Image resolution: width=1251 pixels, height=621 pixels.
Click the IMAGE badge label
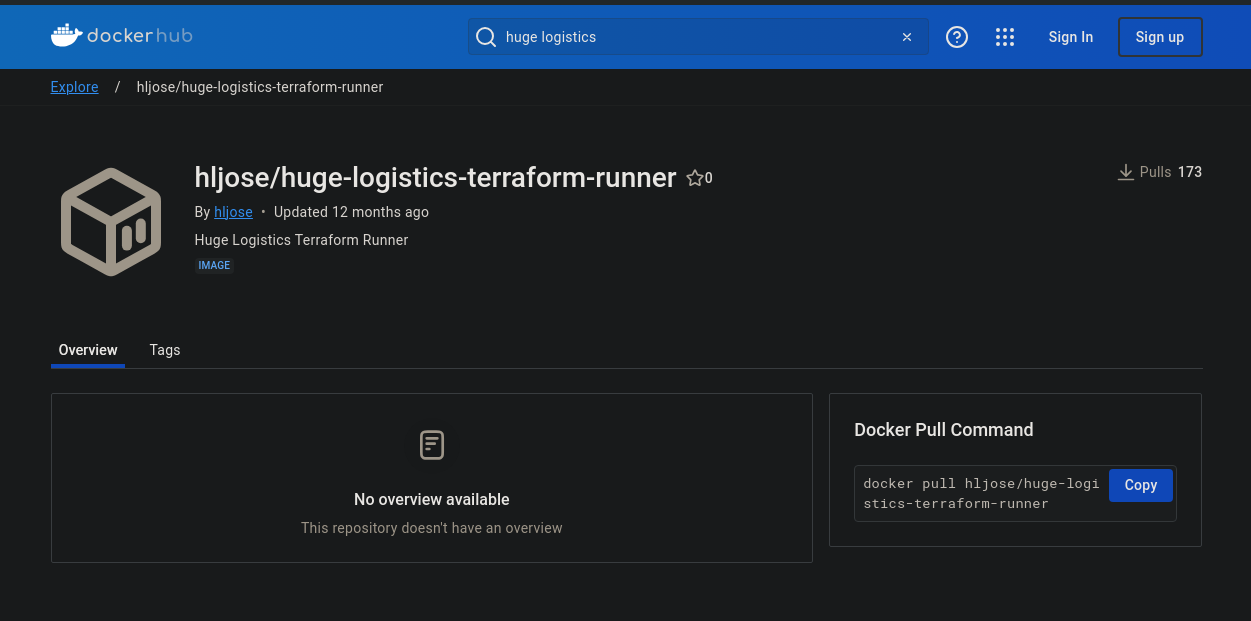coord(214,266)
